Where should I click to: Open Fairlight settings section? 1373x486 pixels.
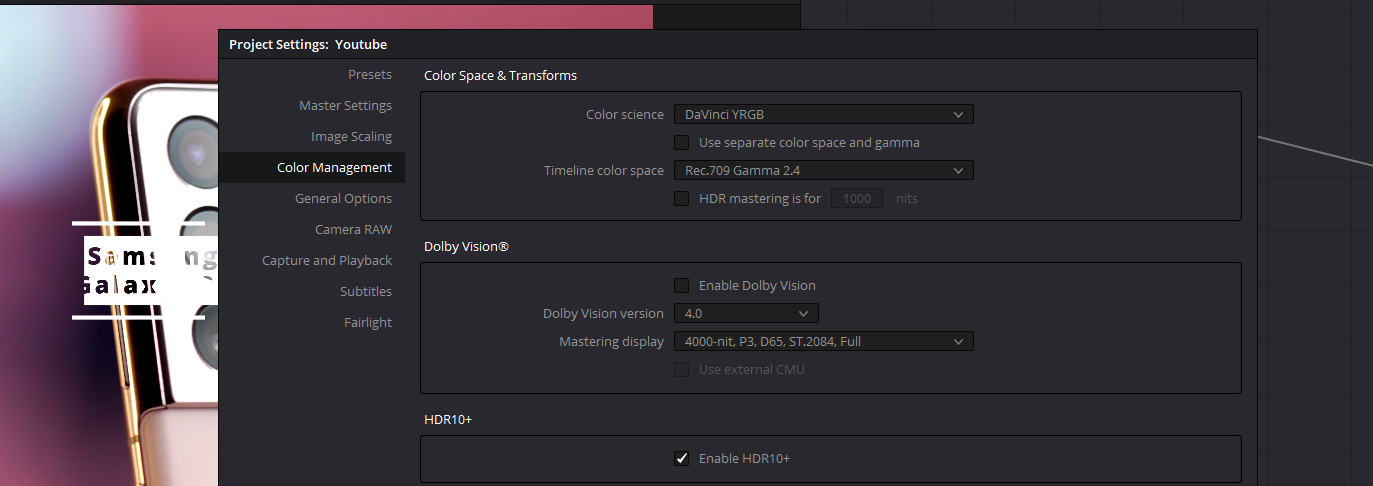(x=368, y=323)
